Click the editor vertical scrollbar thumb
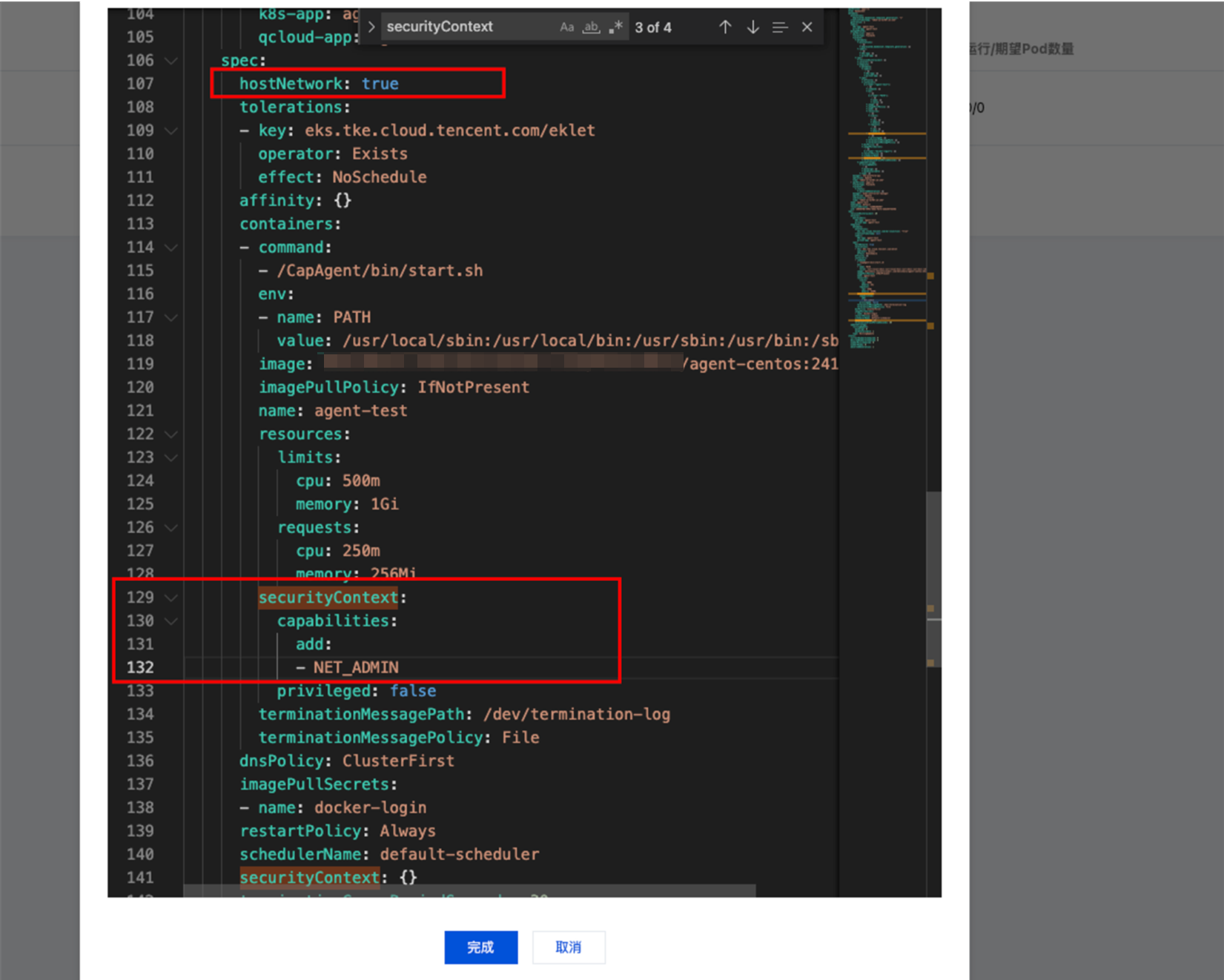The width and height of the screenshot is (1224, 980). tap(934, 578)
